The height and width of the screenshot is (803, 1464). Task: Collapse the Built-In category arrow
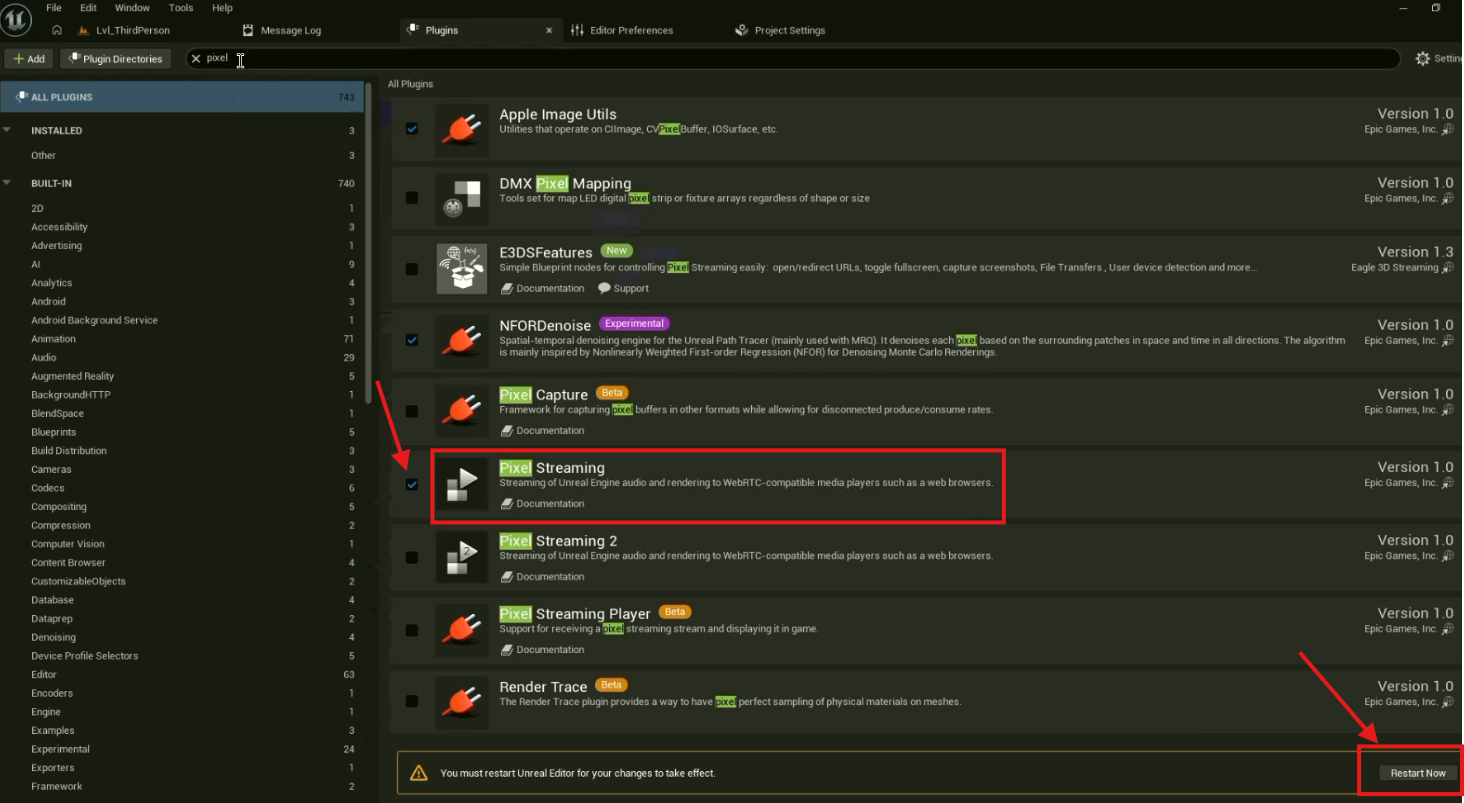pyautogui.click(x=8, y=183)
